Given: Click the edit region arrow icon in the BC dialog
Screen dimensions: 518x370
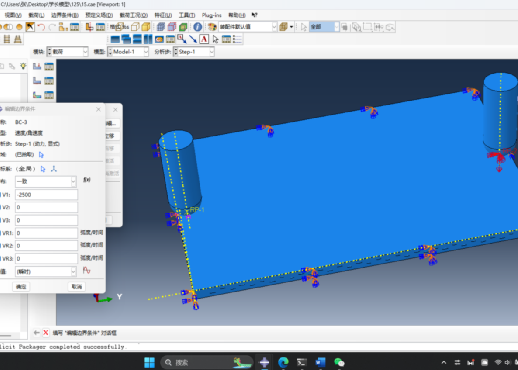Looking at the screenshot, I should 41,155.
